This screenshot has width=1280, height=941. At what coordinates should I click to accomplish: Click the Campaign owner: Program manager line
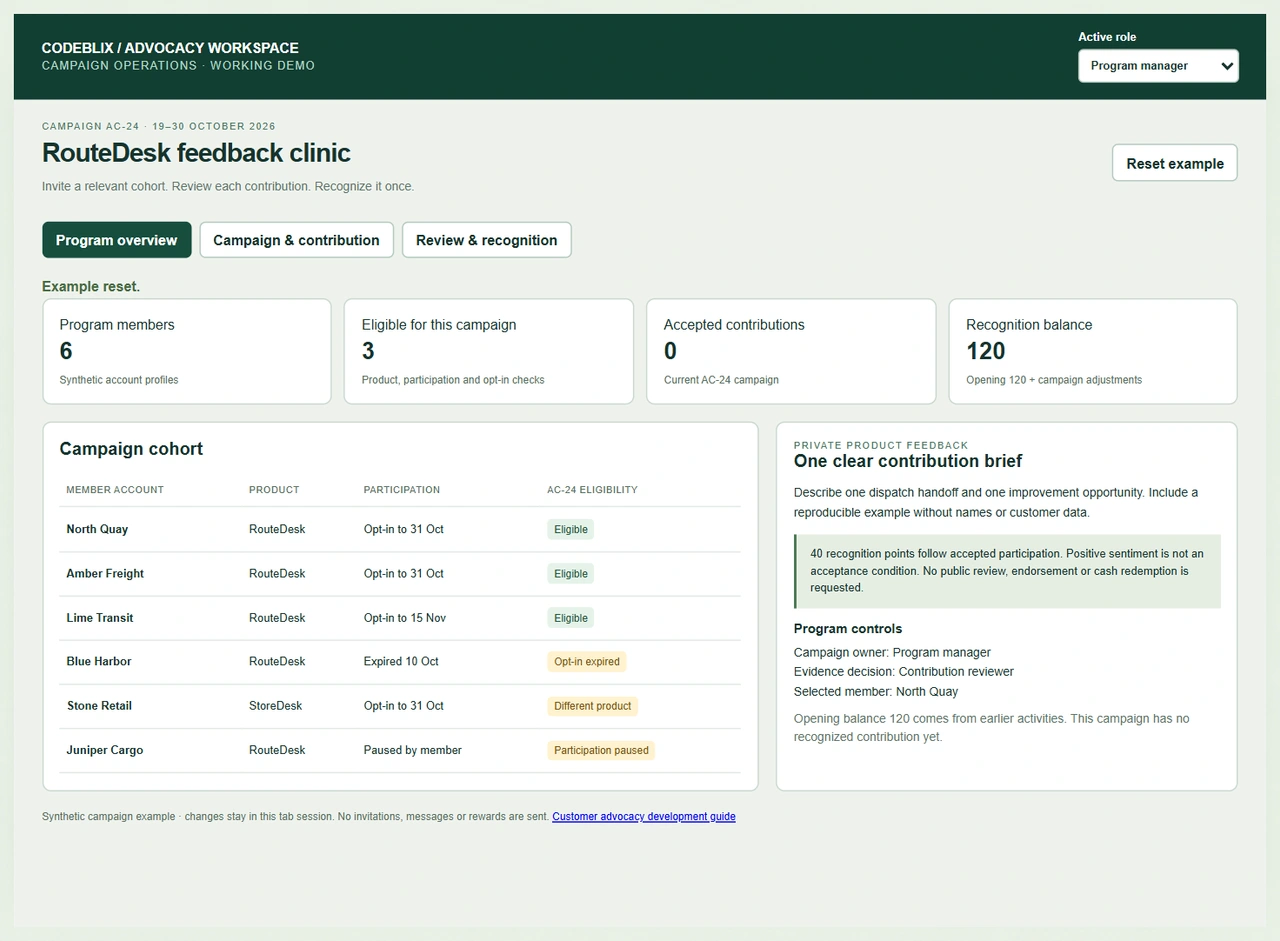[892, 652]
